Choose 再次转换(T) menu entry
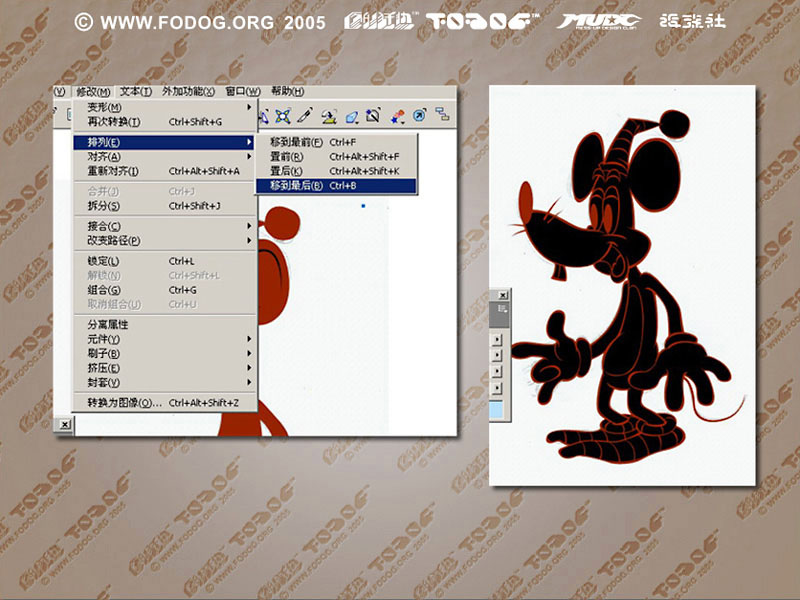Viewport: 800px width, 600px height. [x=164, y=122]
